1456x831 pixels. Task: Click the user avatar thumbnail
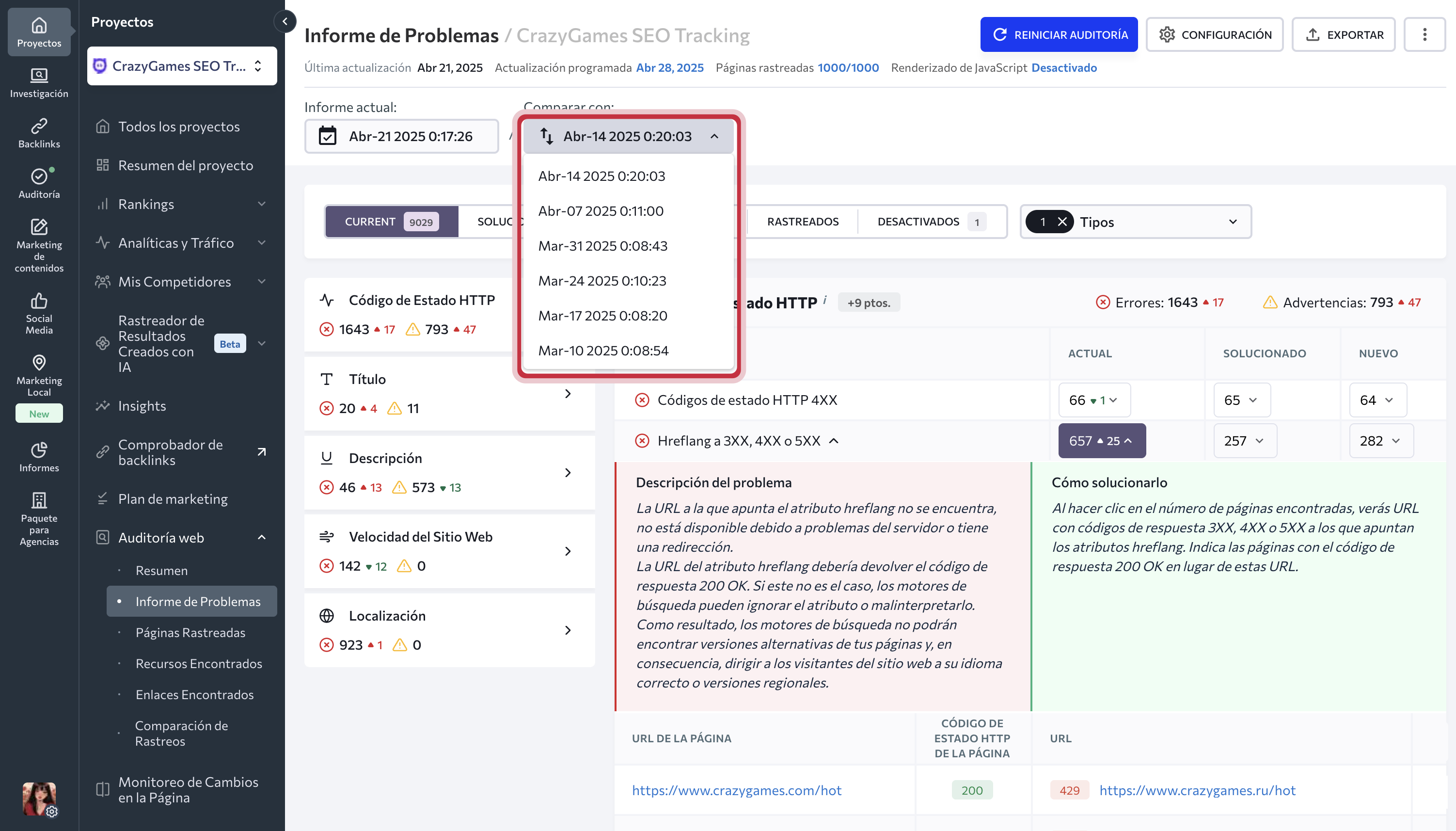39,798
